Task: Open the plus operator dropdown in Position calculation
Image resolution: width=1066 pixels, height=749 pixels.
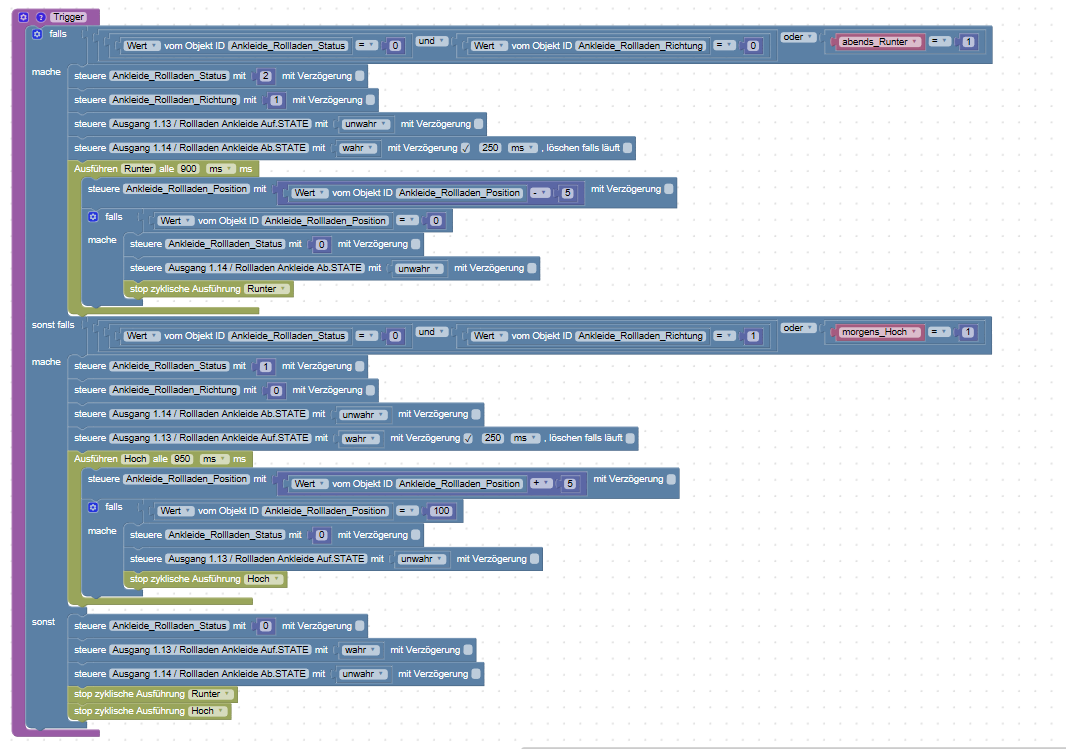Action: coord(541,483)
